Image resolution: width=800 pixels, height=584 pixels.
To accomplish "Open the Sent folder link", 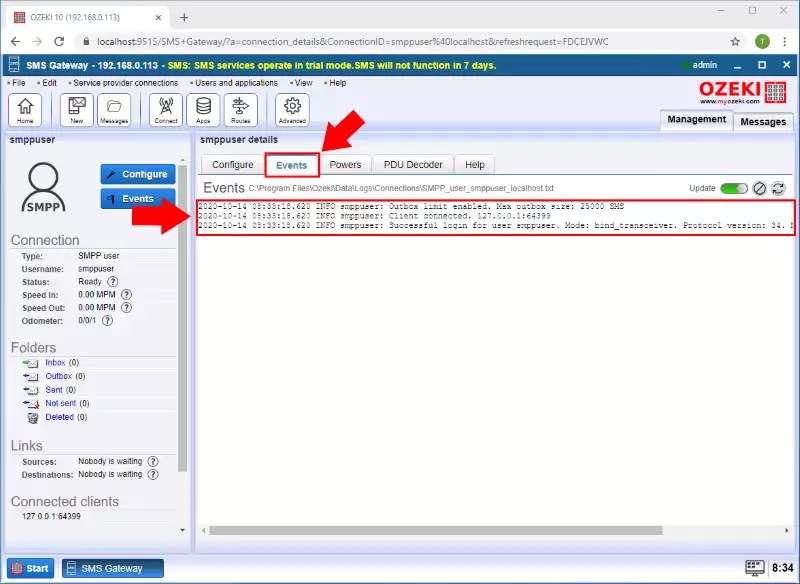I will click(x=54, y=390).
